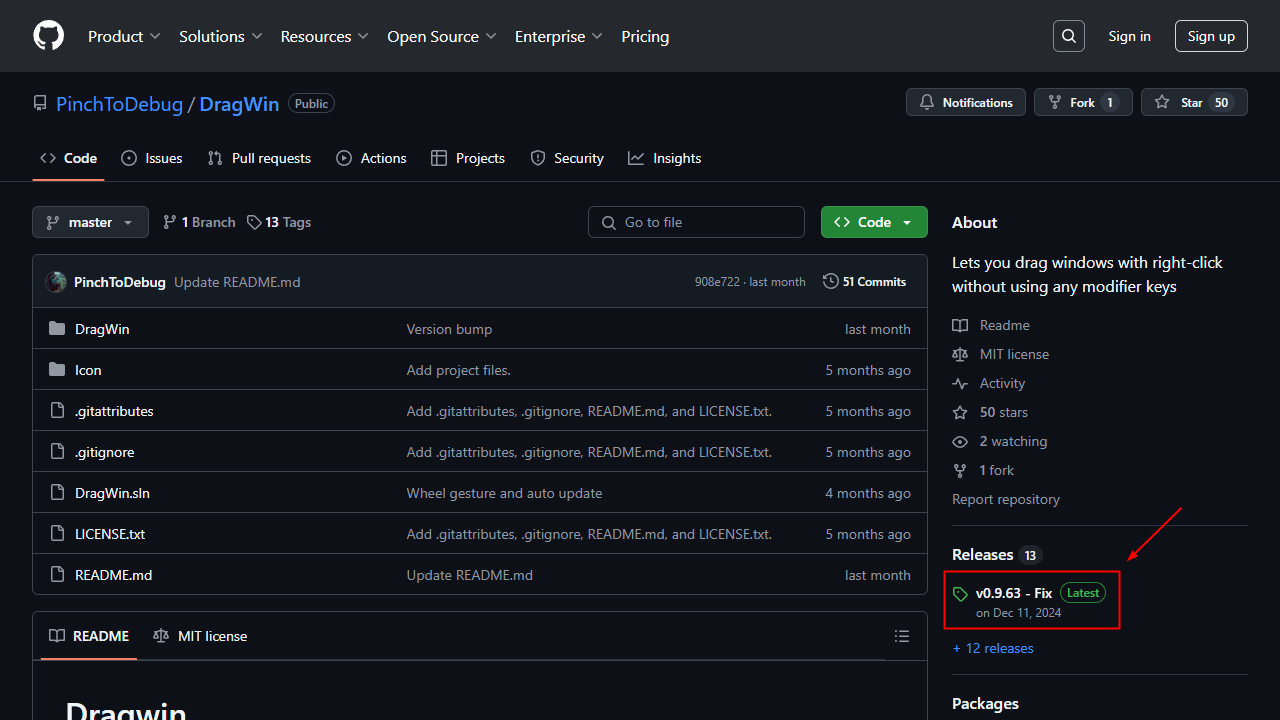Click the GitHub logo icon

click(x=48, y=36)
